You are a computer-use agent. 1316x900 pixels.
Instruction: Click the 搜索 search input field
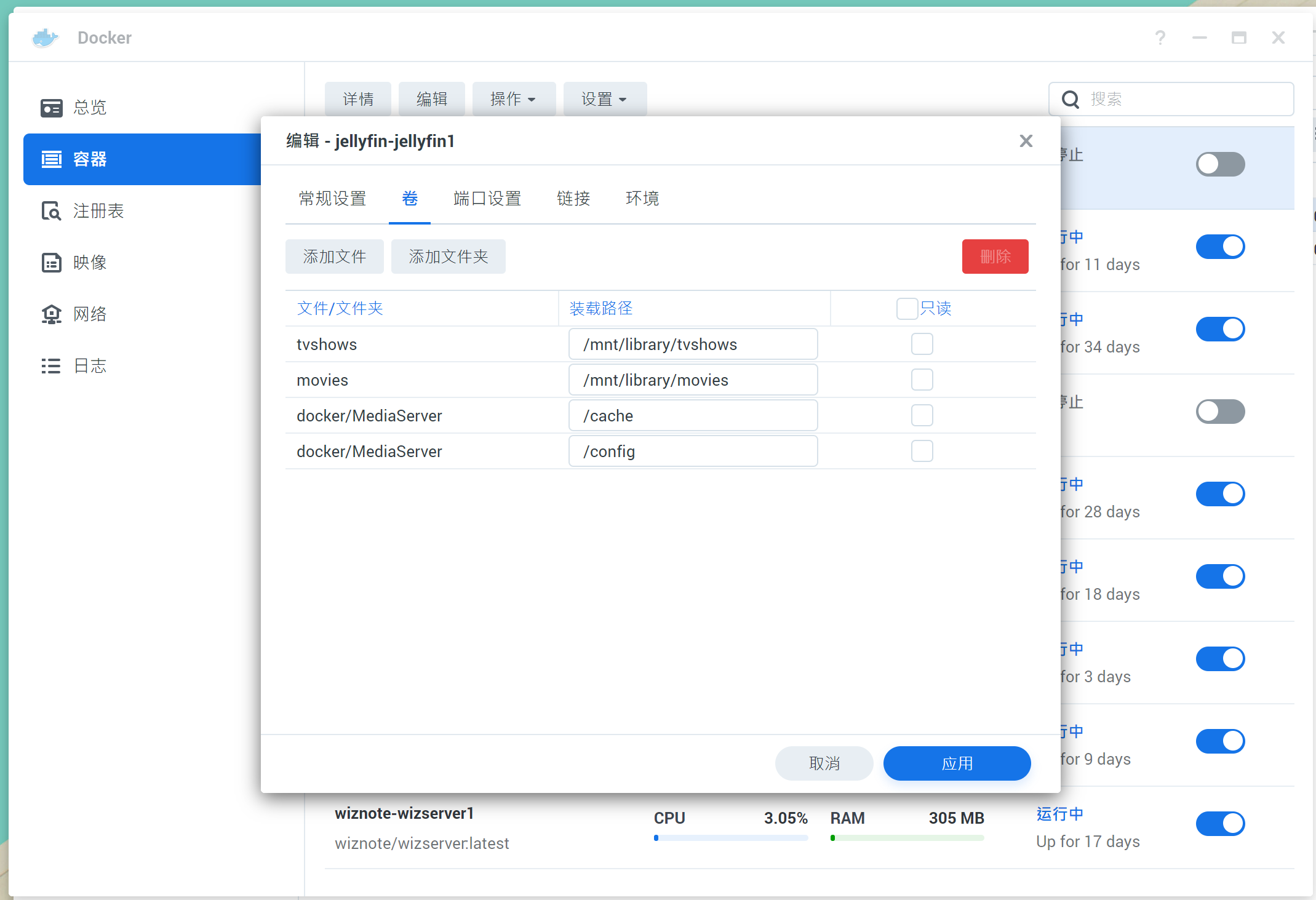point(1171,99)
